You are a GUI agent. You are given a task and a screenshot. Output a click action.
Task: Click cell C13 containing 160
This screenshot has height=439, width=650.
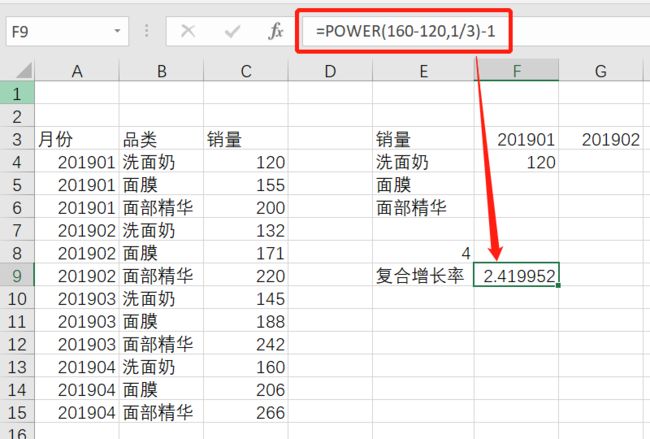(246, 366)
